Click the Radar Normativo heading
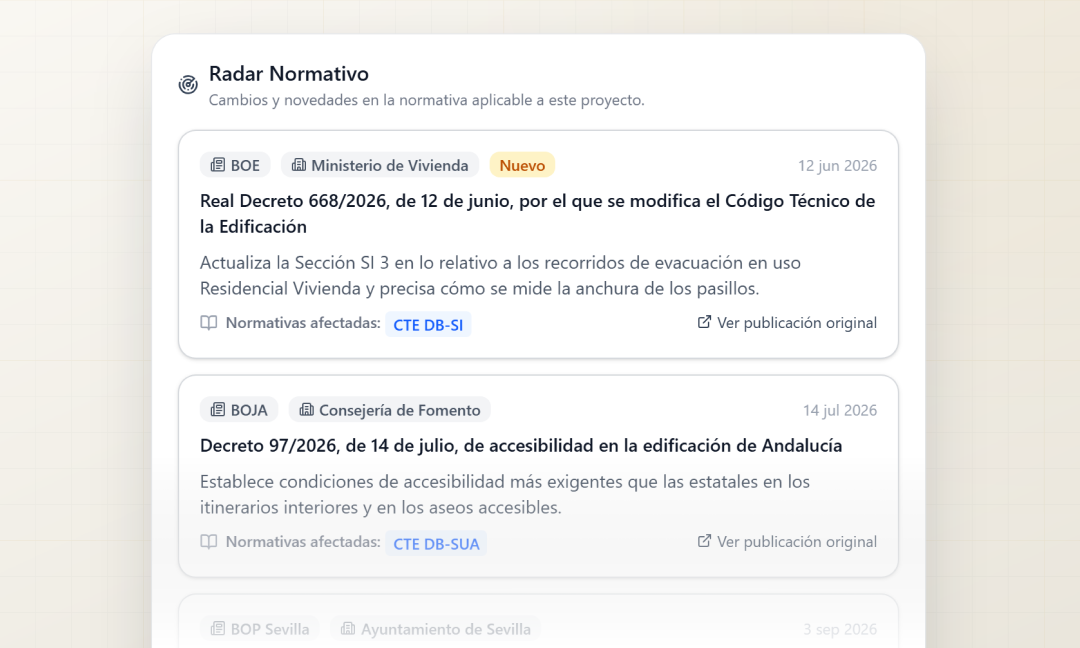 [x=289, y=73]
